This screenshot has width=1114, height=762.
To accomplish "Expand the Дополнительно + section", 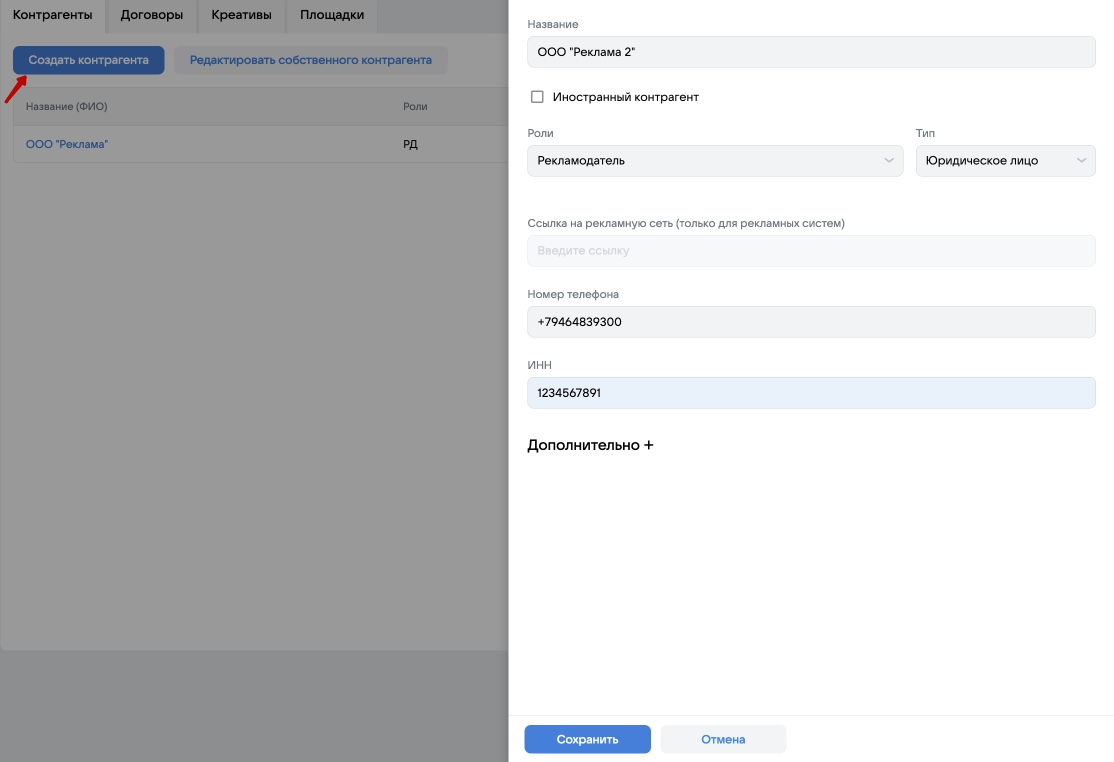I will (590, 445).
